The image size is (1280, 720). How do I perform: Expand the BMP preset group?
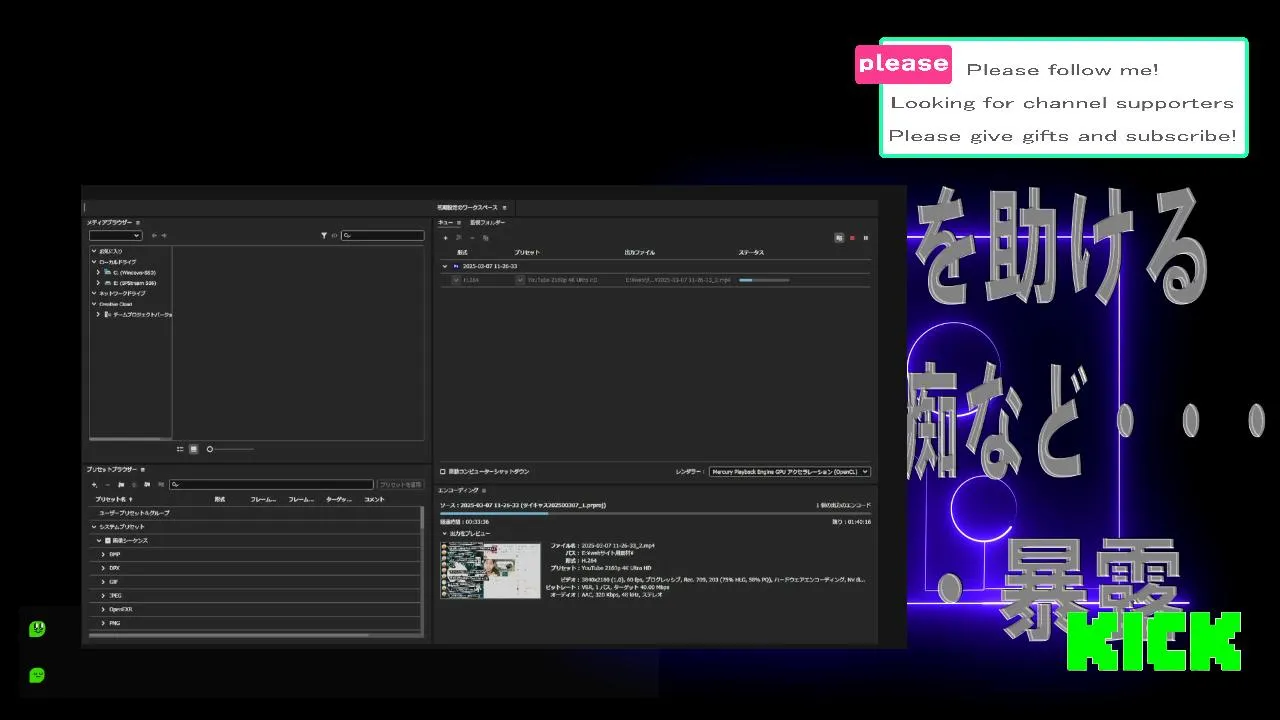tap(103, 554)
